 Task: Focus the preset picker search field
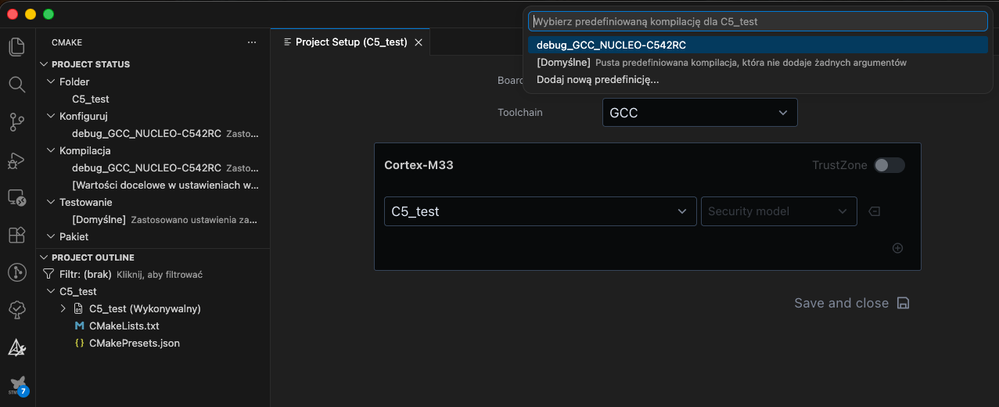tap(758, 21)
